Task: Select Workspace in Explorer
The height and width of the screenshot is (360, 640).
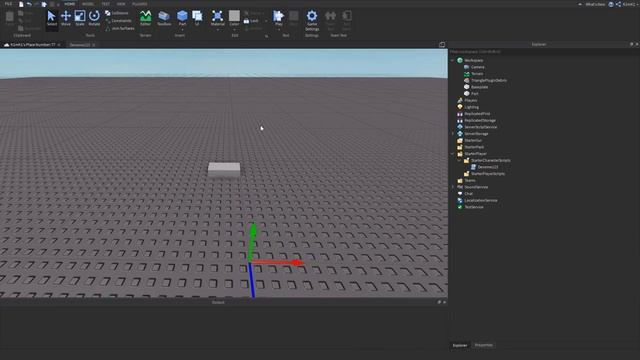Action: (473, 60)
